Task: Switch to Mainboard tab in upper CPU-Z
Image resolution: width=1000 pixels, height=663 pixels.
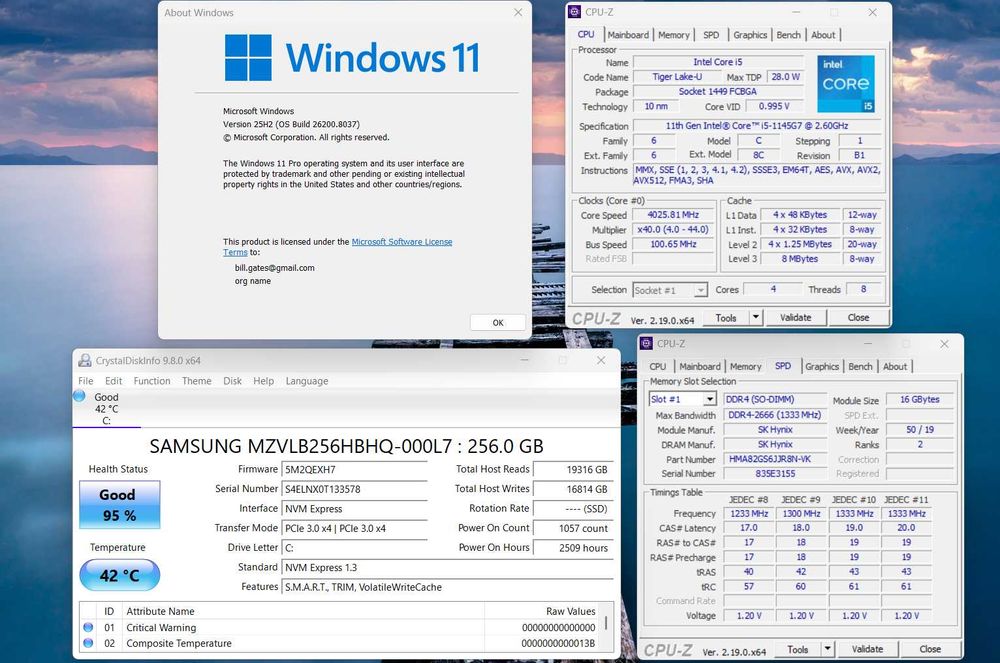Action: pyautogui.click(x=628, y=35)
